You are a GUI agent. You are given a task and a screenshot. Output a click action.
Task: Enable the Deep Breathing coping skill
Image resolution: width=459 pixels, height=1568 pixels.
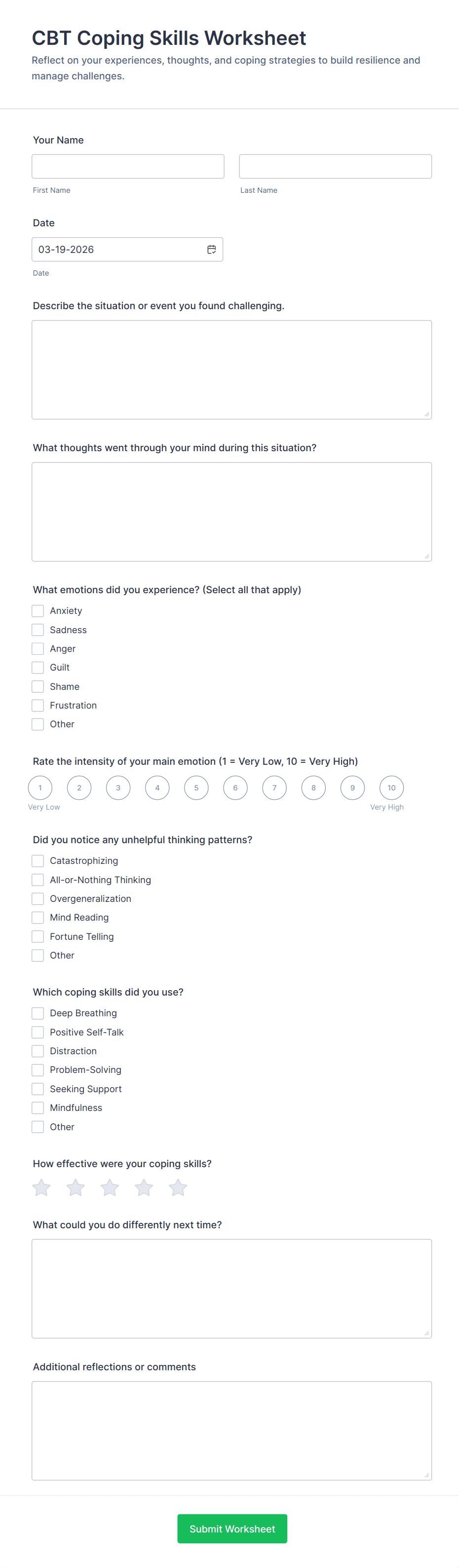point(38,1013)
